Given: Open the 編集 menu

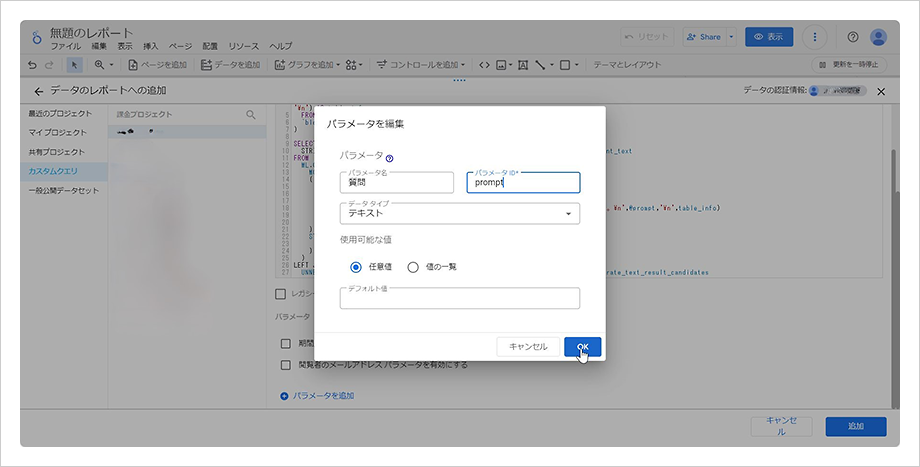Looking at the screenshot, I should pyautogui.click(x=99, y=46).
